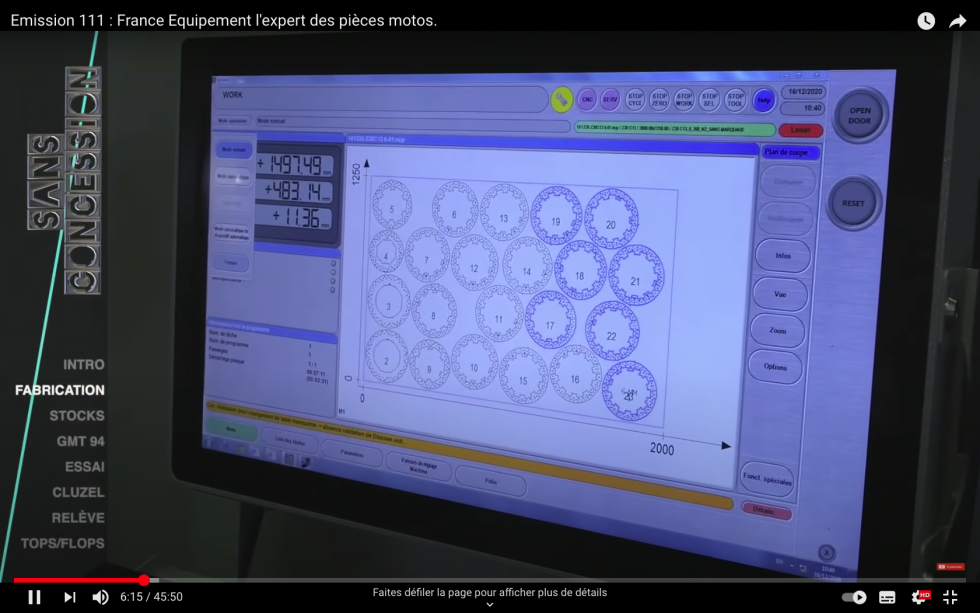Mute the video volume

[x=100, y=597]
